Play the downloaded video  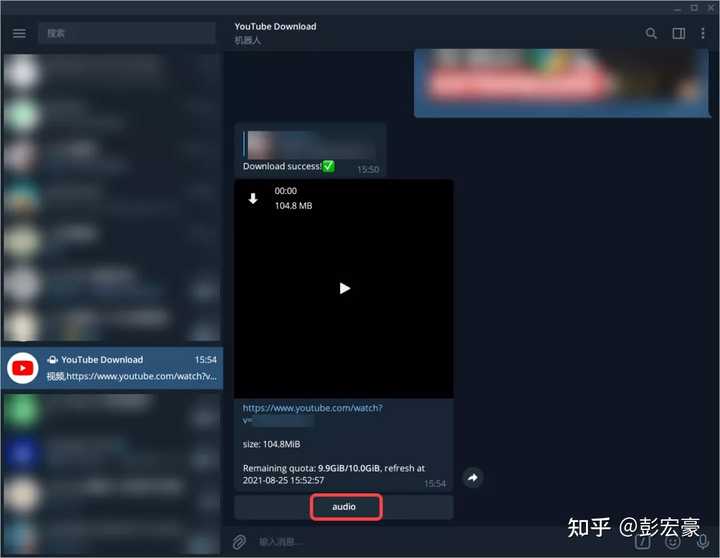(x=344, y=288)
